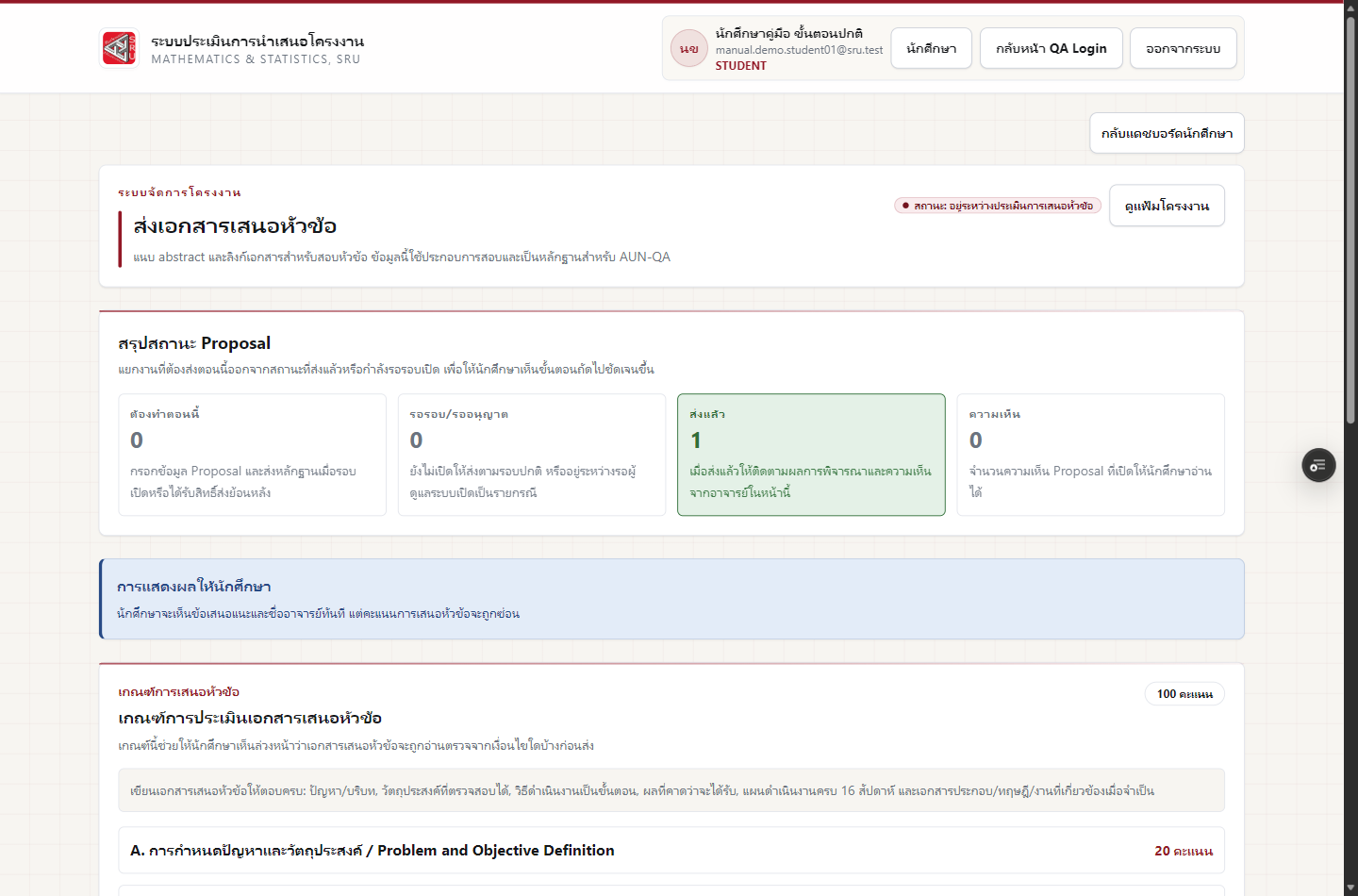
Task: Click the red triangle site logo
Action: click(x=119, y=48)
